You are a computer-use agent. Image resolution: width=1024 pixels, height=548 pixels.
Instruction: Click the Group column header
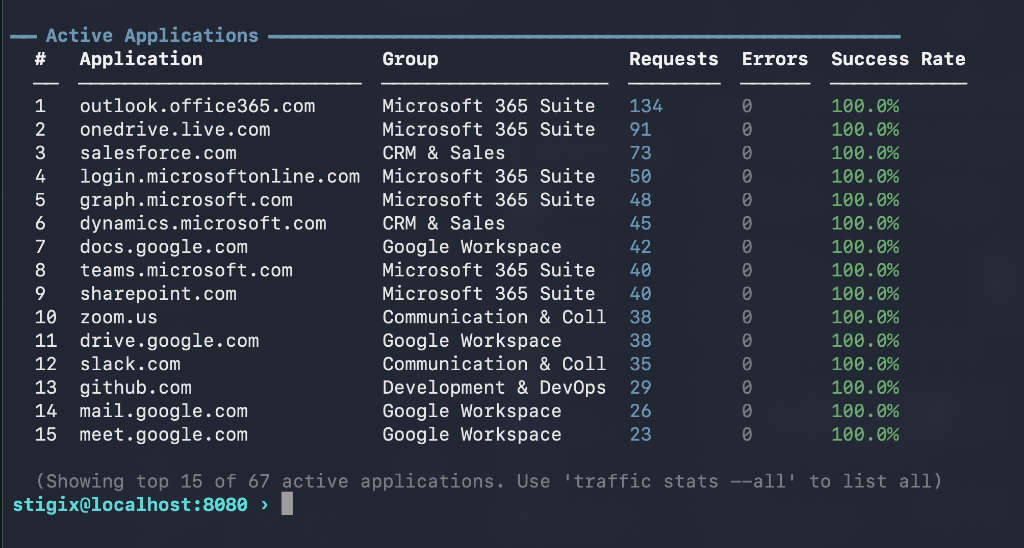click(410, 59)
